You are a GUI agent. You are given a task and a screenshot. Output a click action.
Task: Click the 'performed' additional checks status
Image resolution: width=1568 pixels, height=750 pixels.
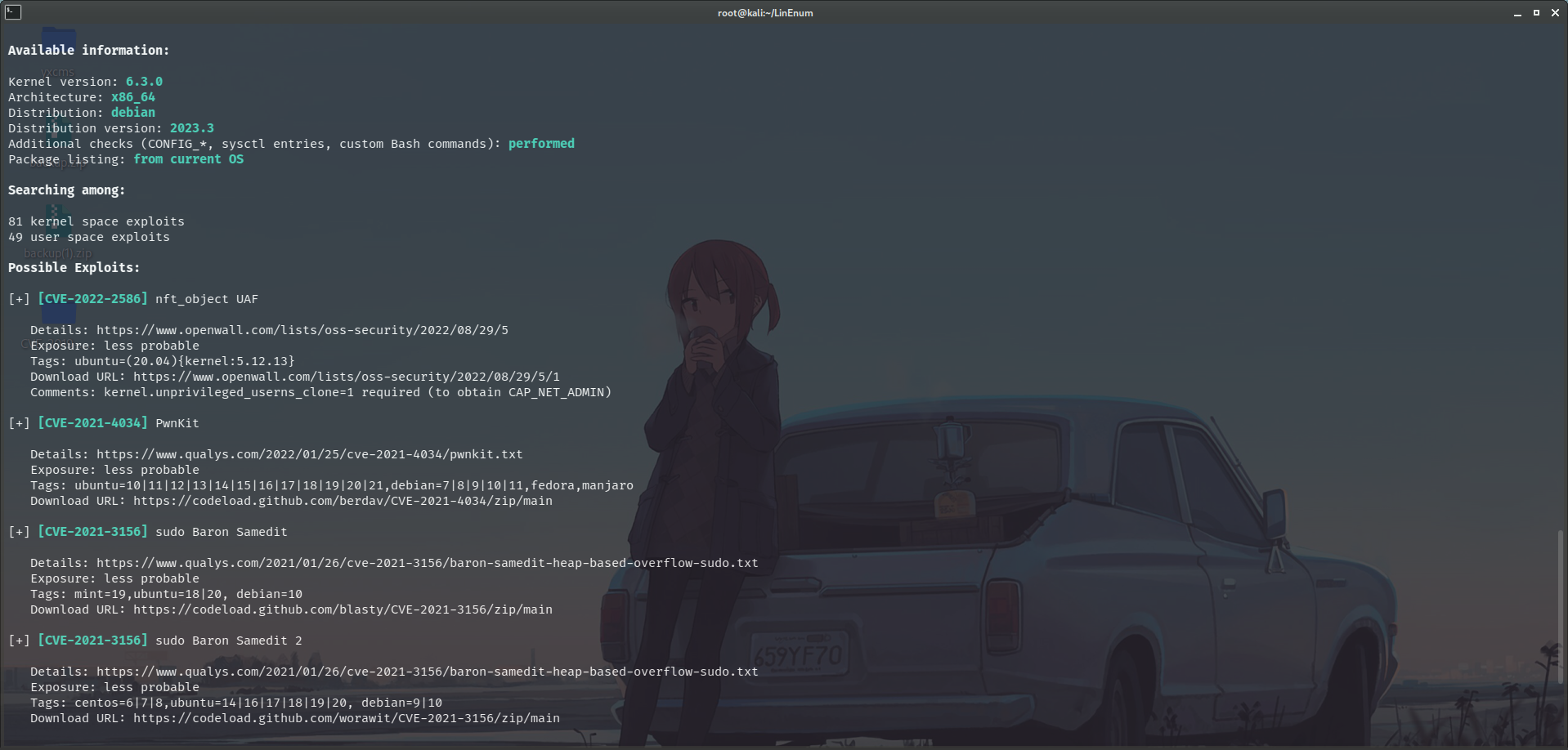(541, 144)
